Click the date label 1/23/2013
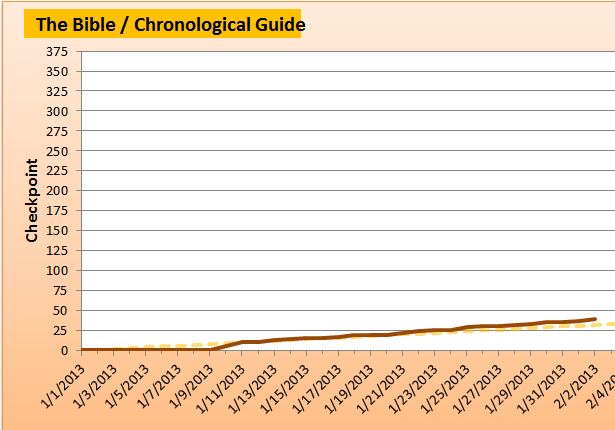Viewport: 615px width, 430px height. [413, 389]
